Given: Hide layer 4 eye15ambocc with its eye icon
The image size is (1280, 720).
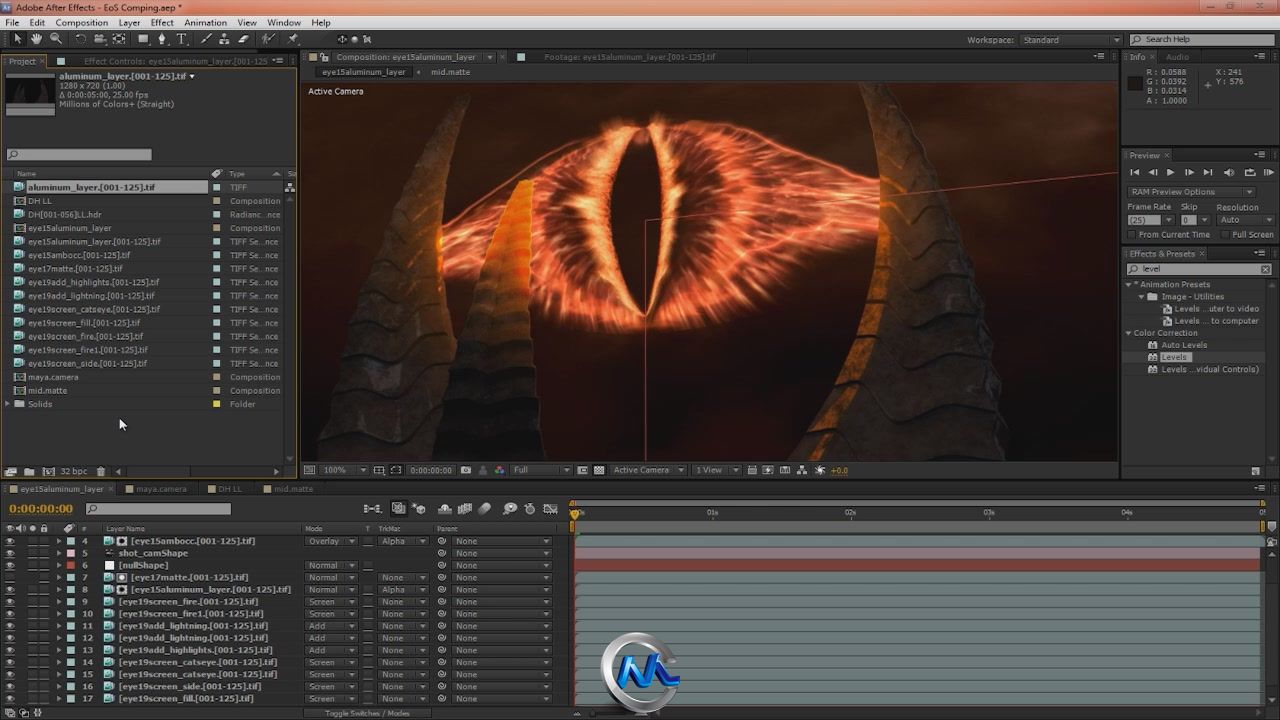Looking at the screenshot, I should click(x=10, y=541).
